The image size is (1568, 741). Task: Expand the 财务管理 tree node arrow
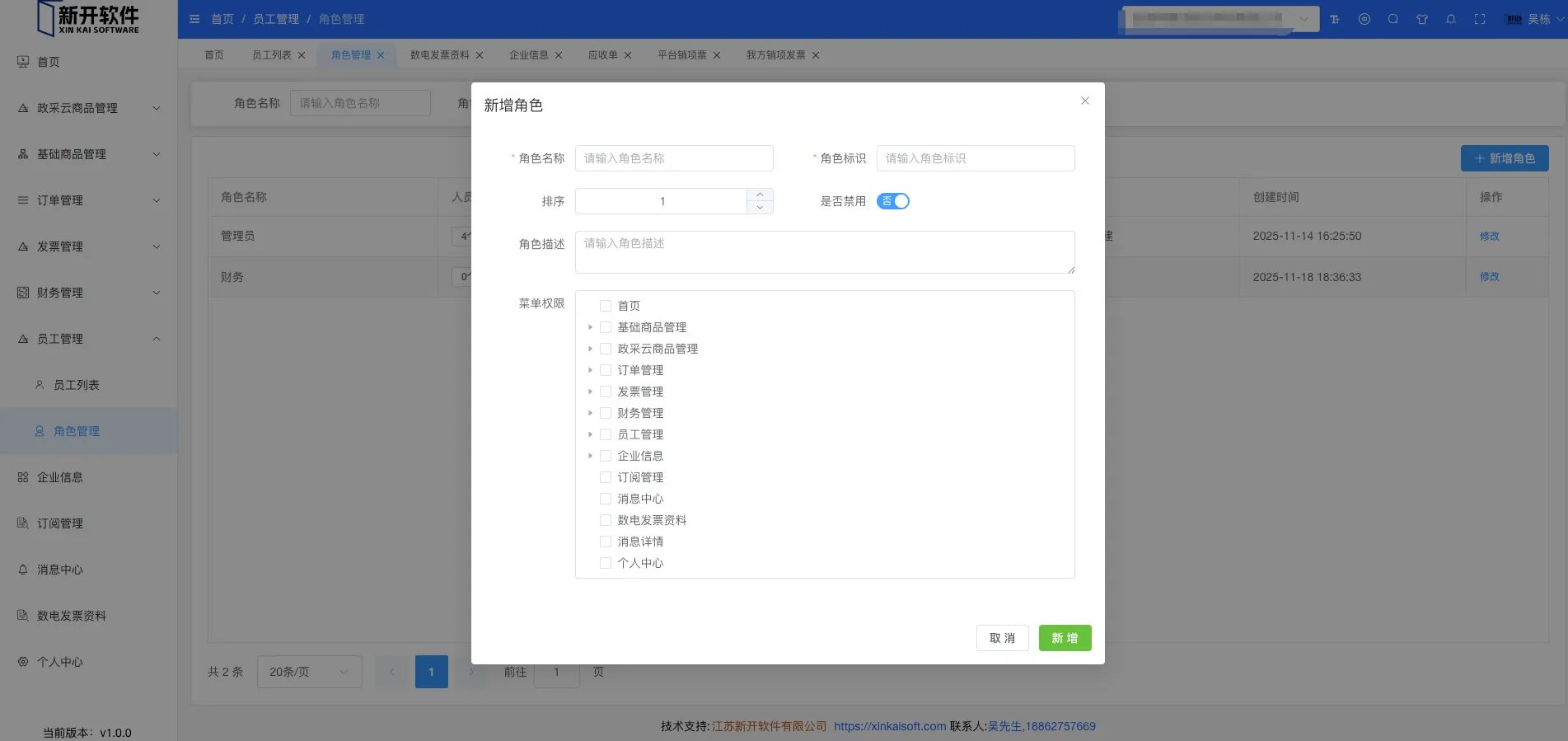(x=590, y=413)
